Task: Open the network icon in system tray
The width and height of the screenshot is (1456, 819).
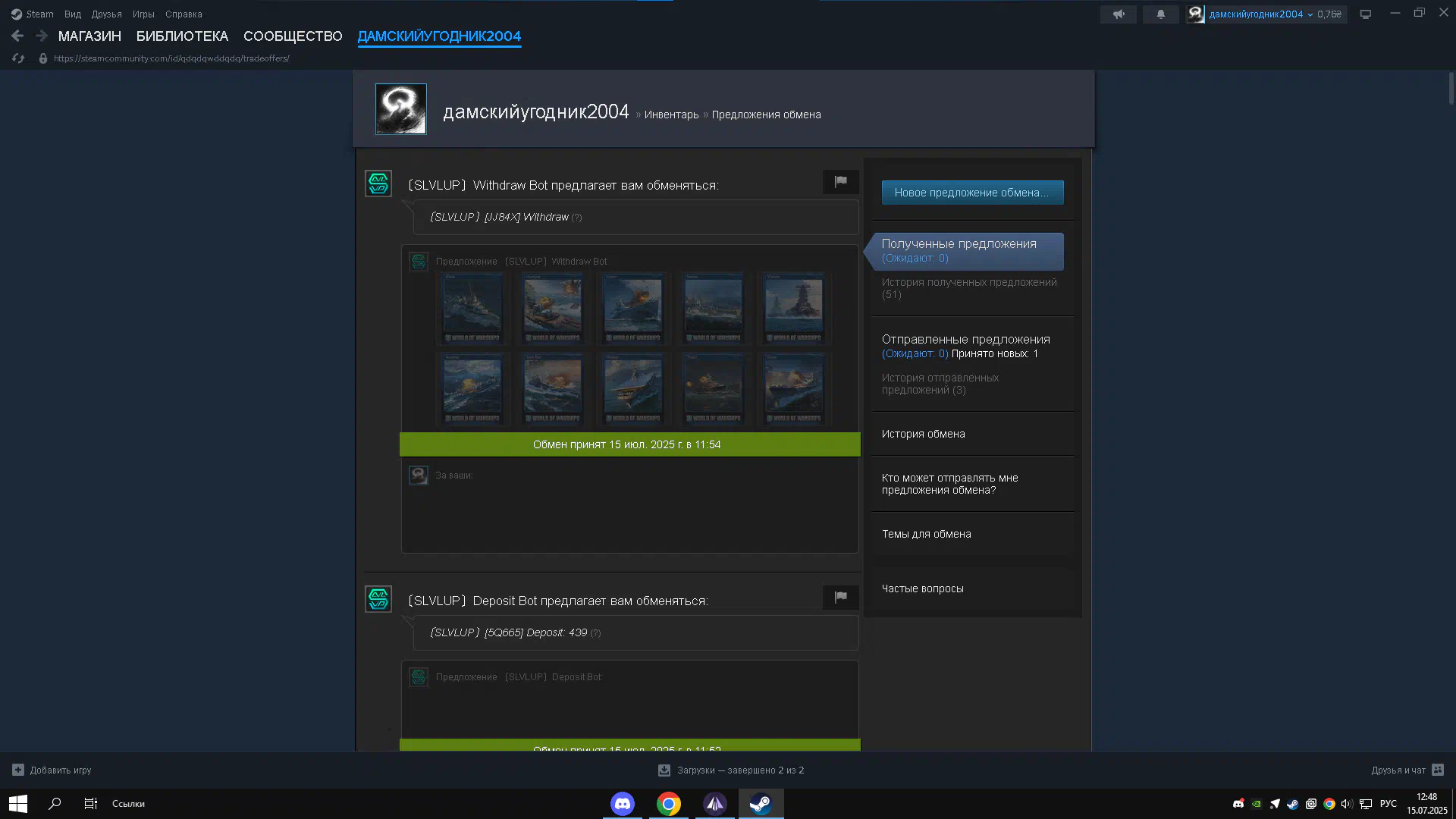Action: click(x=1366, y=804)
